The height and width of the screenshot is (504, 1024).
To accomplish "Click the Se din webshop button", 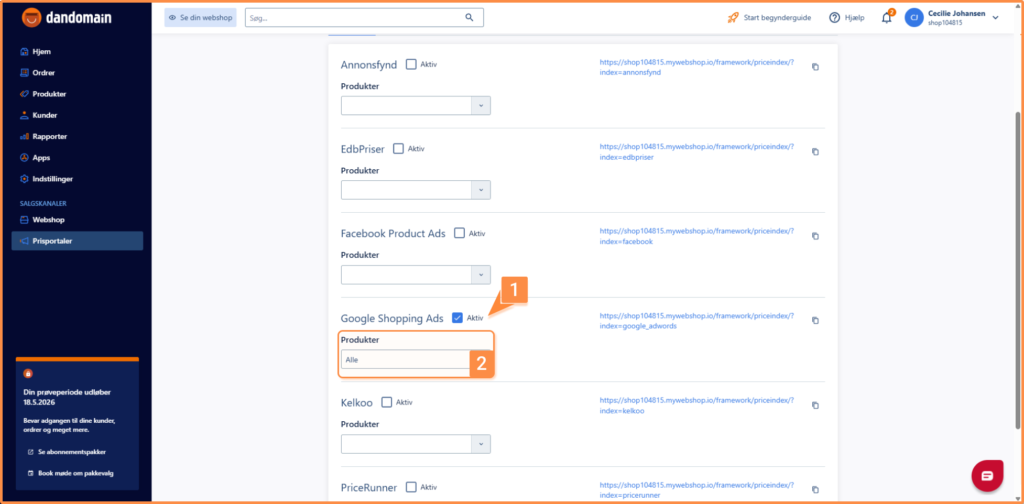I will [x=200, y=18].
